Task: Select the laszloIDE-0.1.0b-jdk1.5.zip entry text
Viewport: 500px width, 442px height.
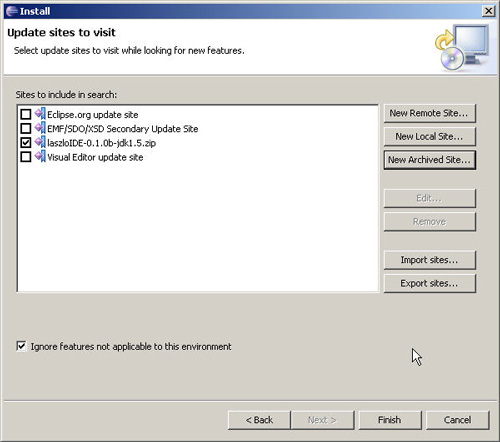Action: pos(101,143)
